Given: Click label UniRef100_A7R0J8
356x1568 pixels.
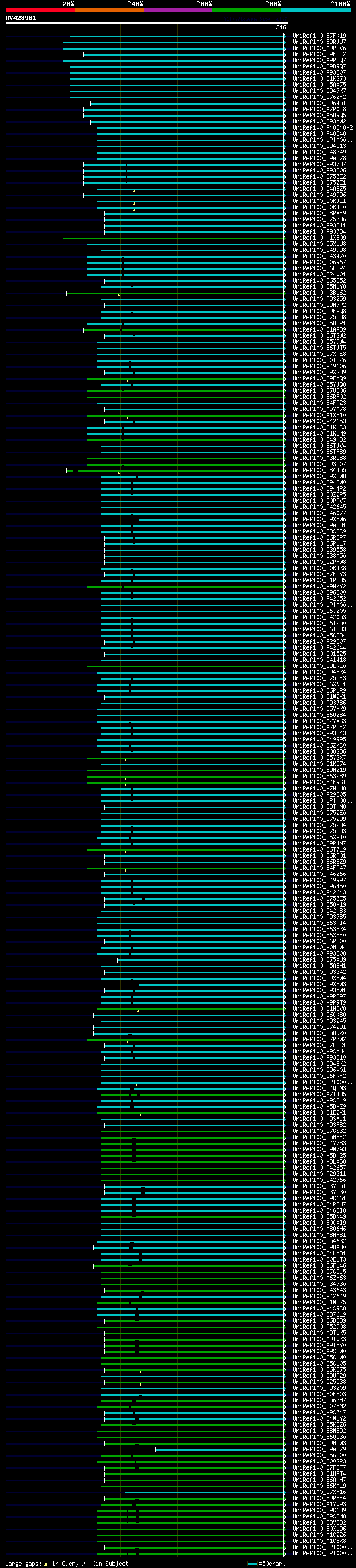Looking at the screenshot, I should coord(319,110).
